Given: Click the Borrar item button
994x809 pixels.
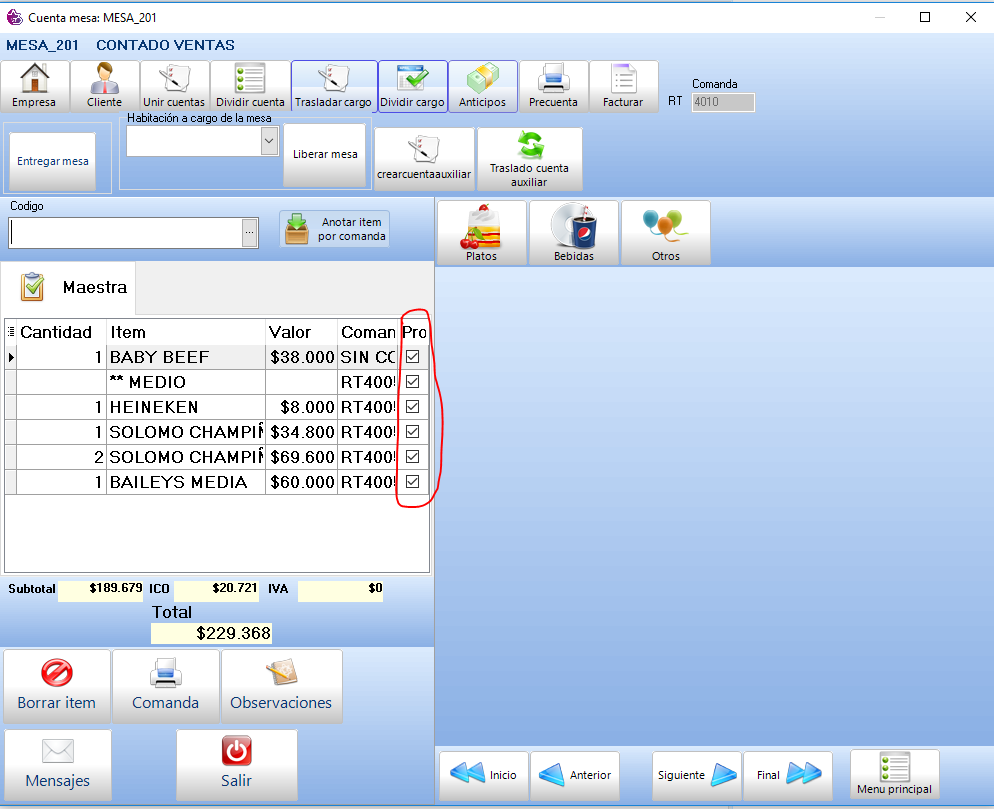Looking at the screenshot, I should point(57,686).
